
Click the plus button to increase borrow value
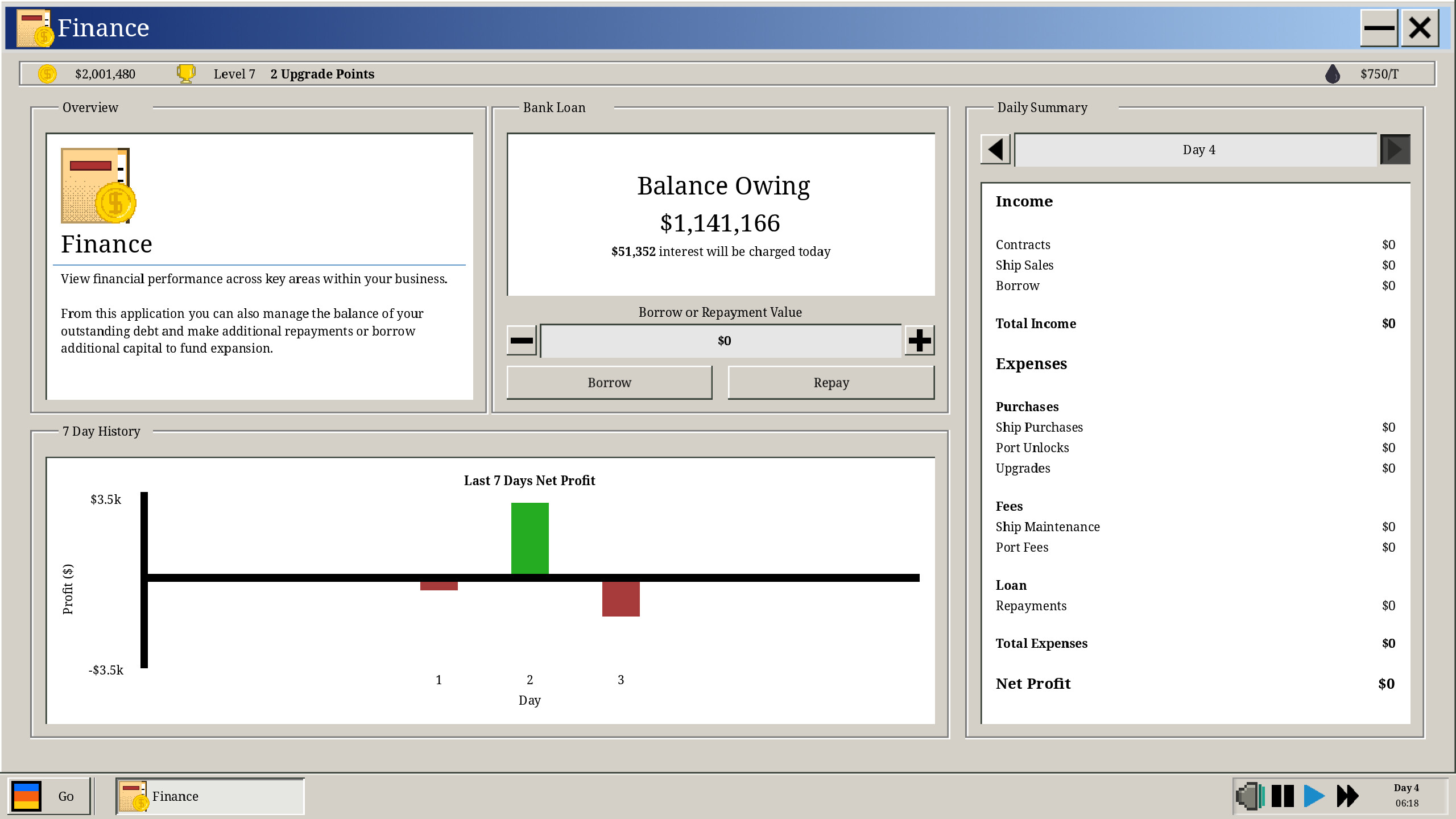[920, 341]
